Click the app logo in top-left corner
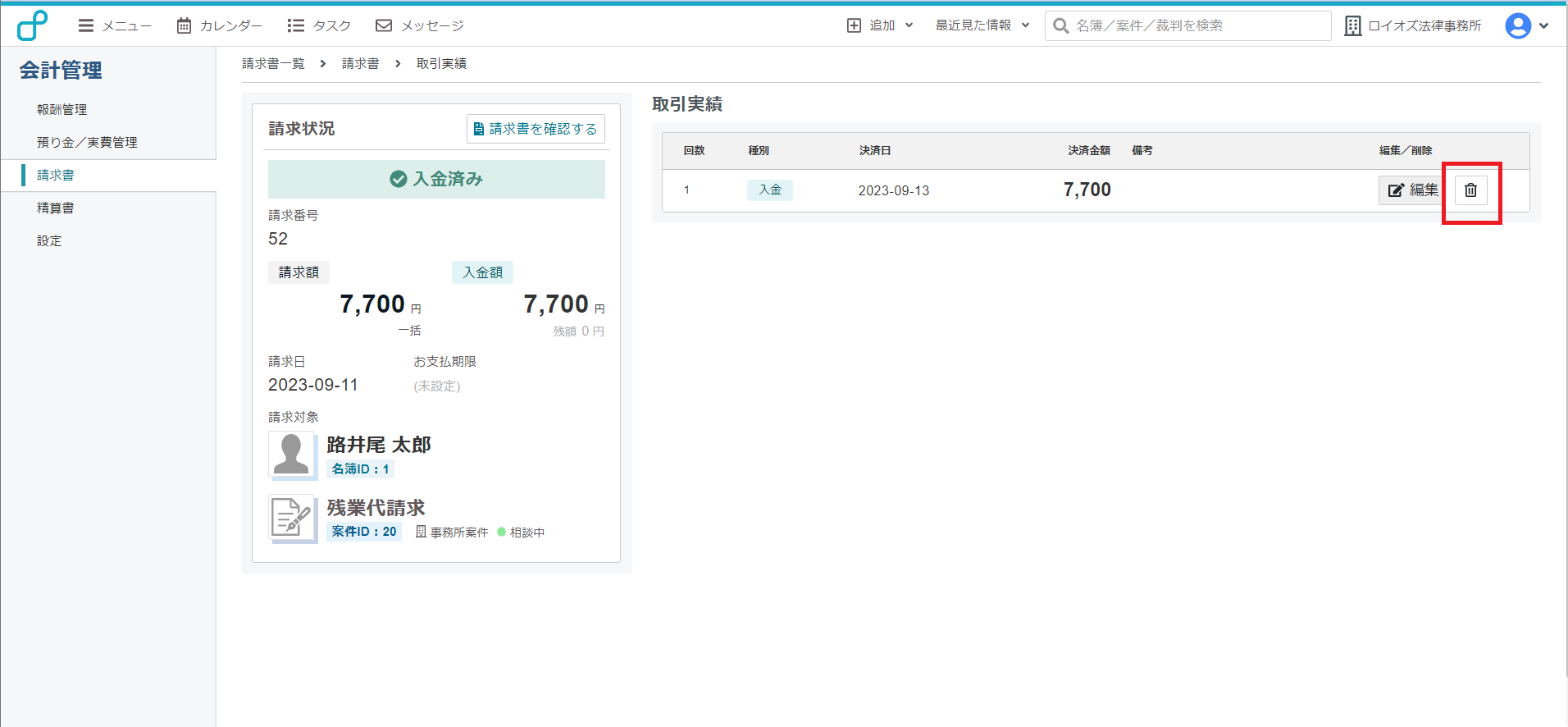 pos(32,25)
